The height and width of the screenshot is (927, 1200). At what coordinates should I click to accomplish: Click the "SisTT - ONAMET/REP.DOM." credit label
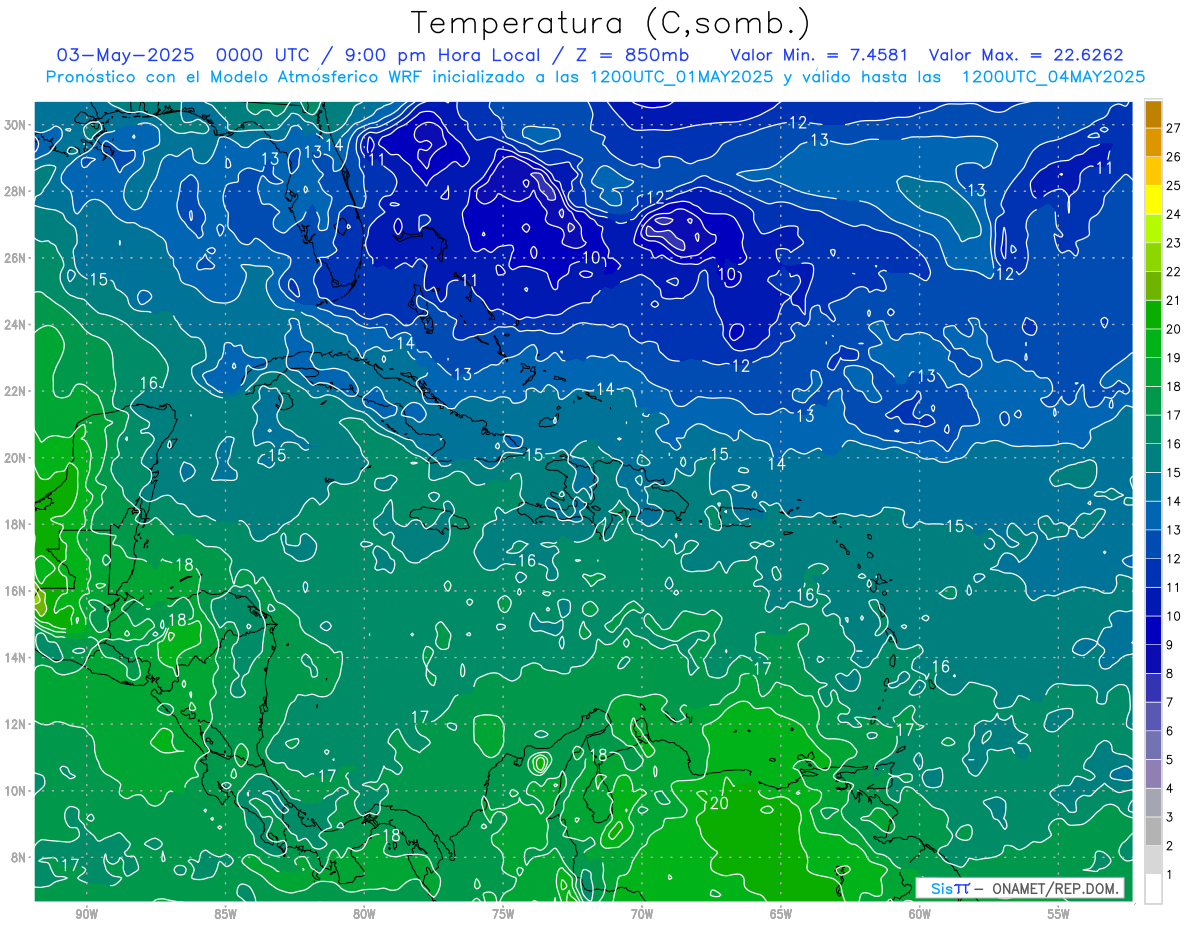click(1020, 888)
